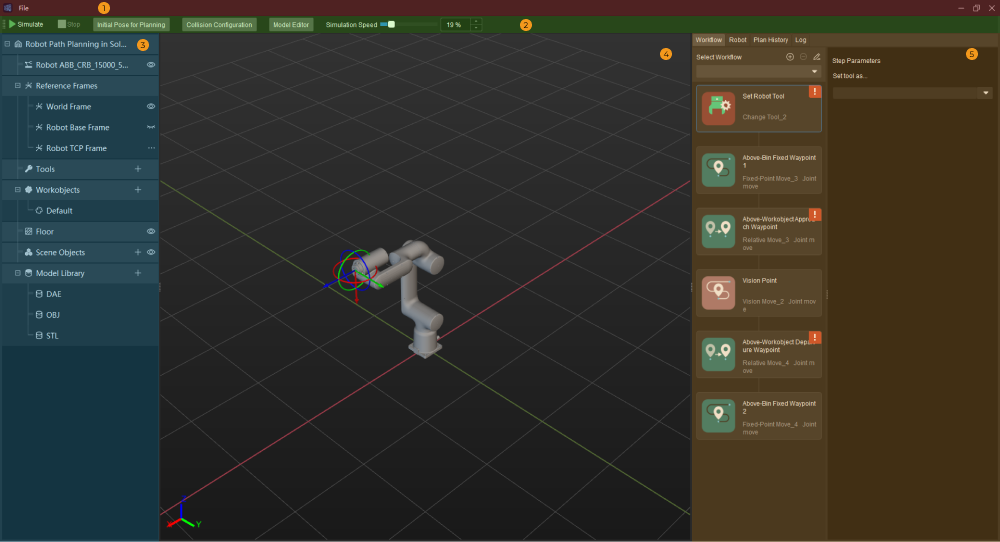The width and height of the screenshot is (1000, 542).
Task: Click the edit workflow pencil icon
Action: click(x=816, y=57)
